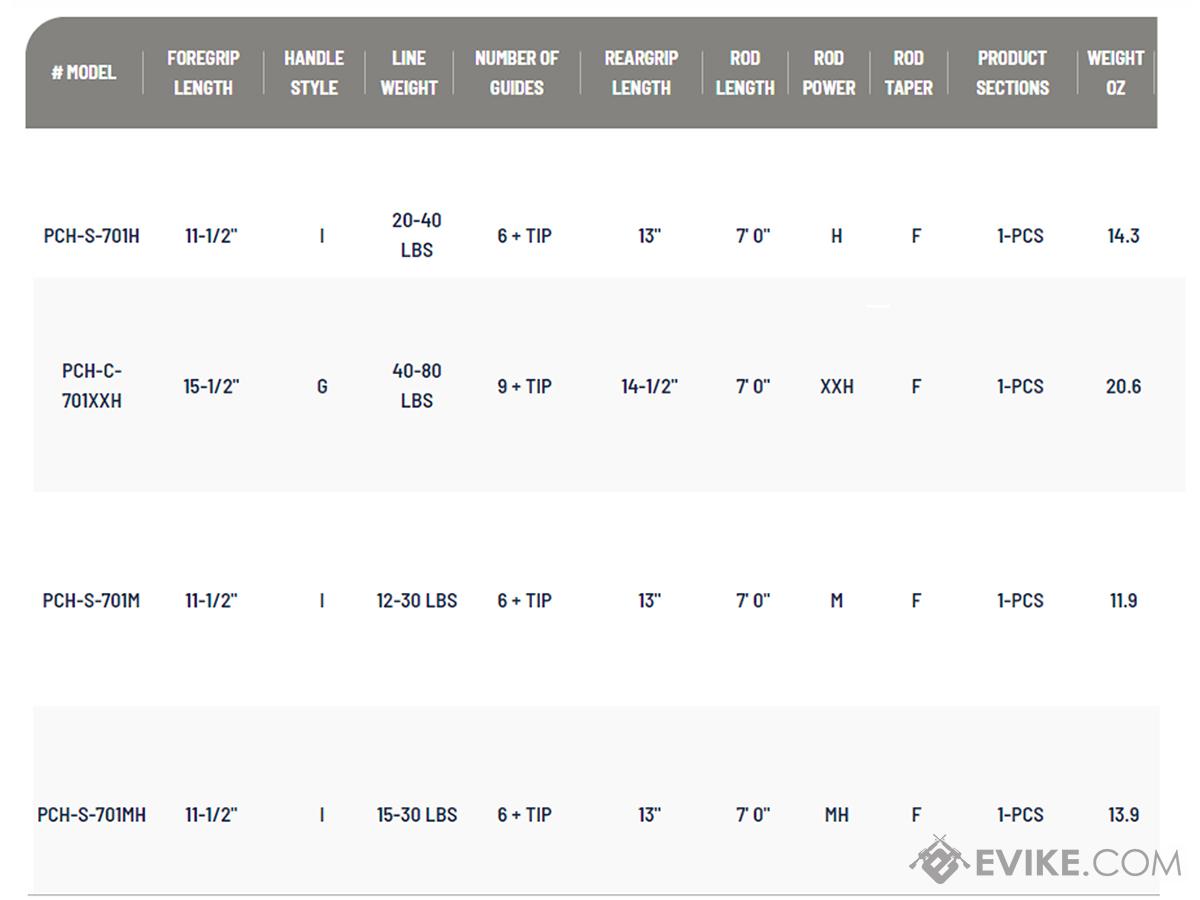Screen dimensions: 1200x900
Task: Click model PCH-S-701H in the table
Action: point(92,236)
